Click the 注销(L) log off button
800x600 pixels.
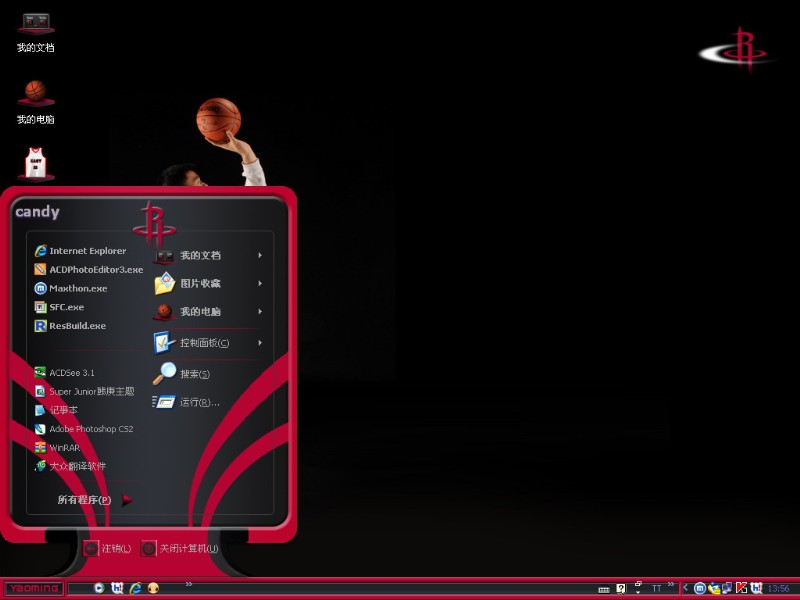pyautogui.click(x=107, y=548)
